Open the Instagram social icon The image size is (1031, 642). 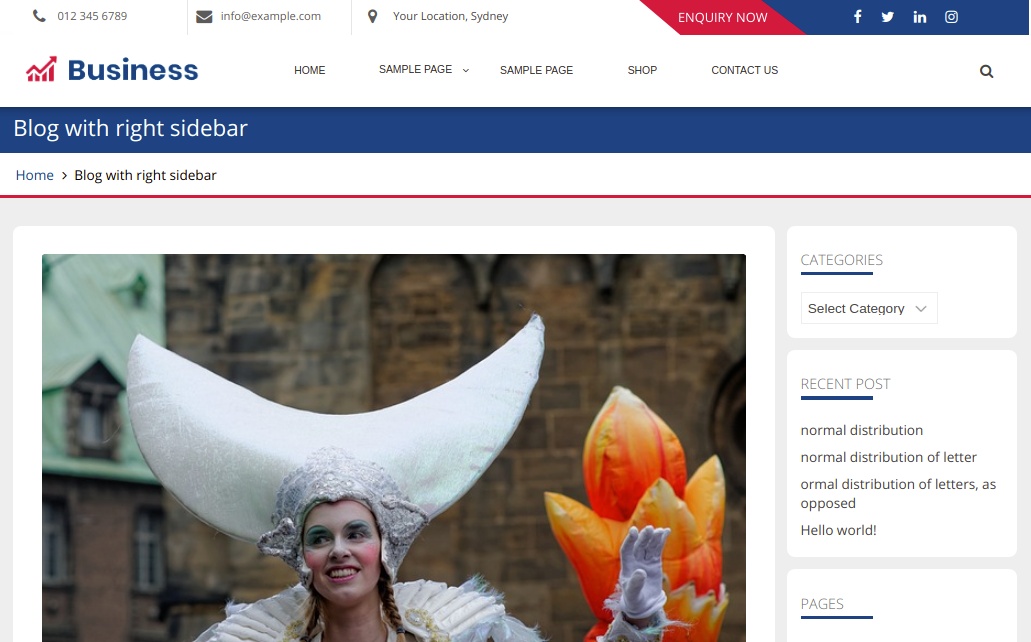pos(951,17)
